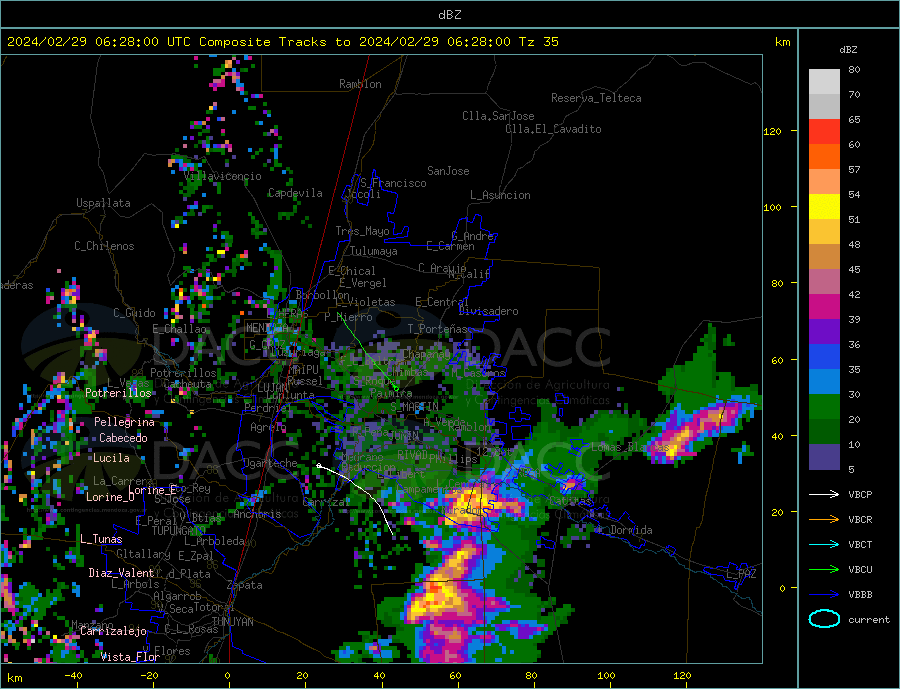900x689 pixels.
Task: Click the 'Tz 35' text in header
Action: click(539, 42)
